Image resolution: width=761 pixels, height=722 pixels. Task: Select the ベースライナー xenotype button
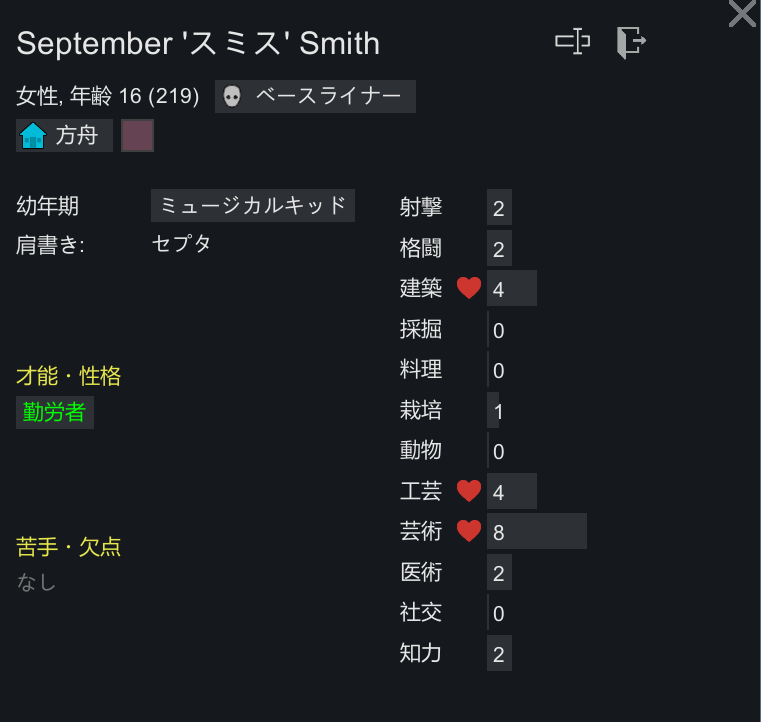pyautogui.click(x=315, y=97)
